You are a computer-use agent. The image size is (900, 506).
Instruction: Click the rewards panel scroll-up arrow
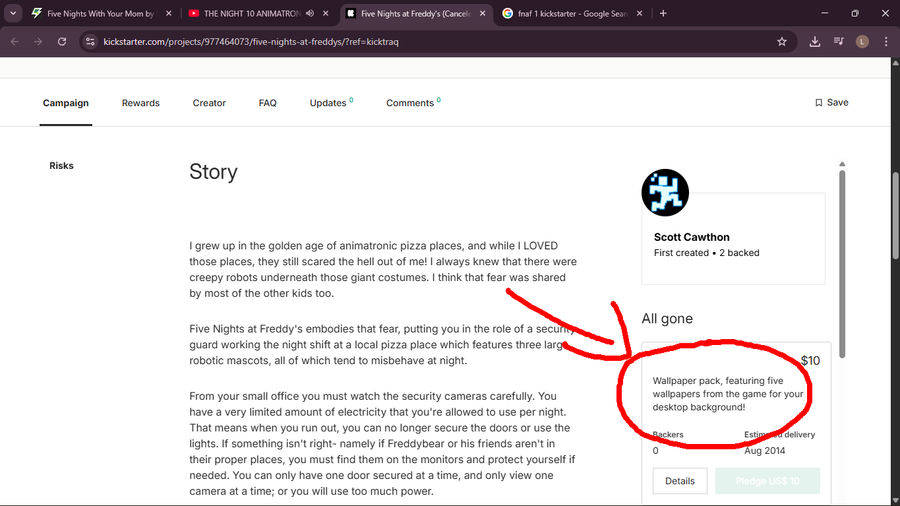point(842,164)
